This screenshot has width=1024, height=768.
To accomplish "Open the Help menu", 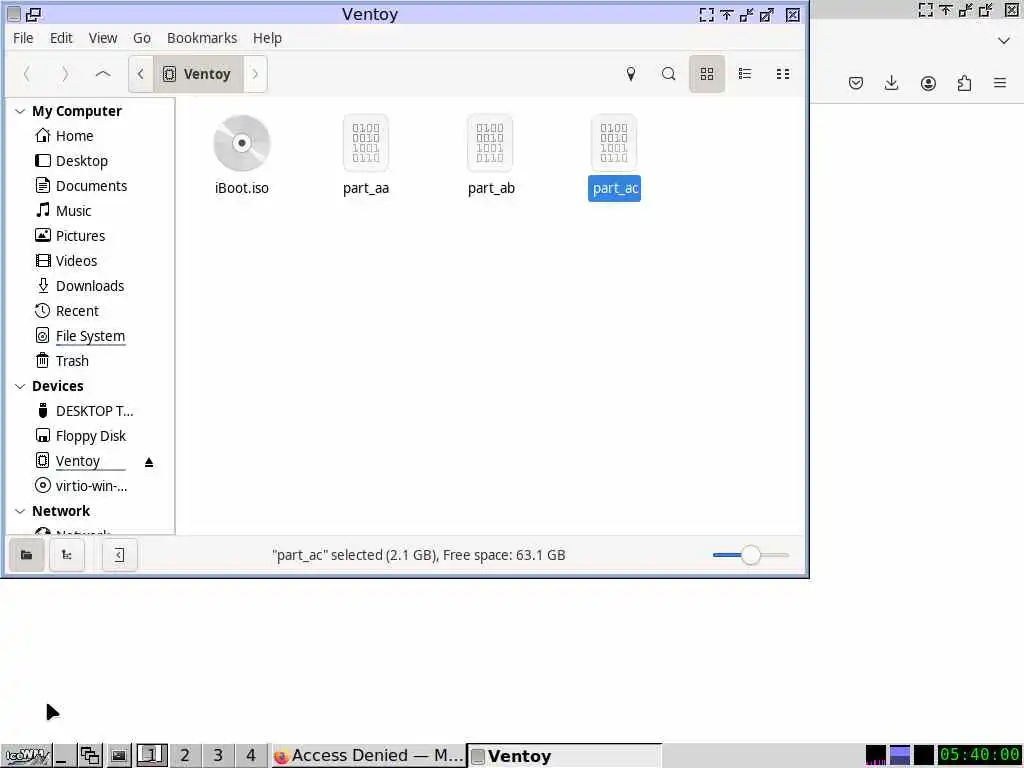I will 267,38.
